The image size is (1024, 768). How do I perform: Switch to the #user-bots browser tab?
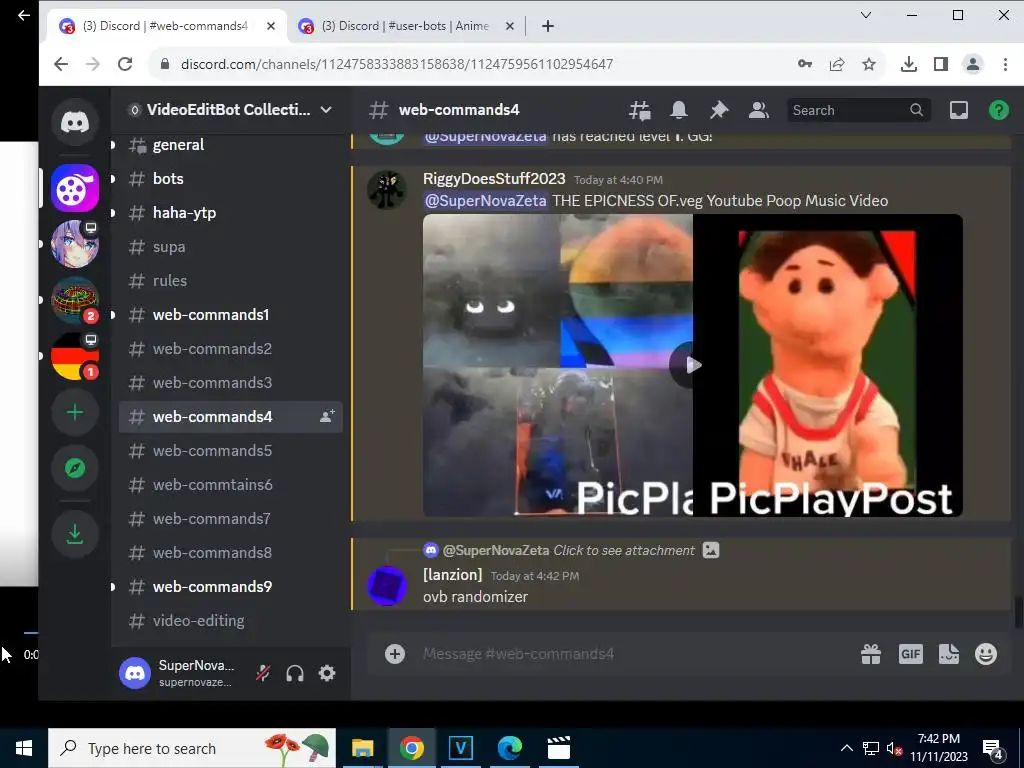click(405, 26)
